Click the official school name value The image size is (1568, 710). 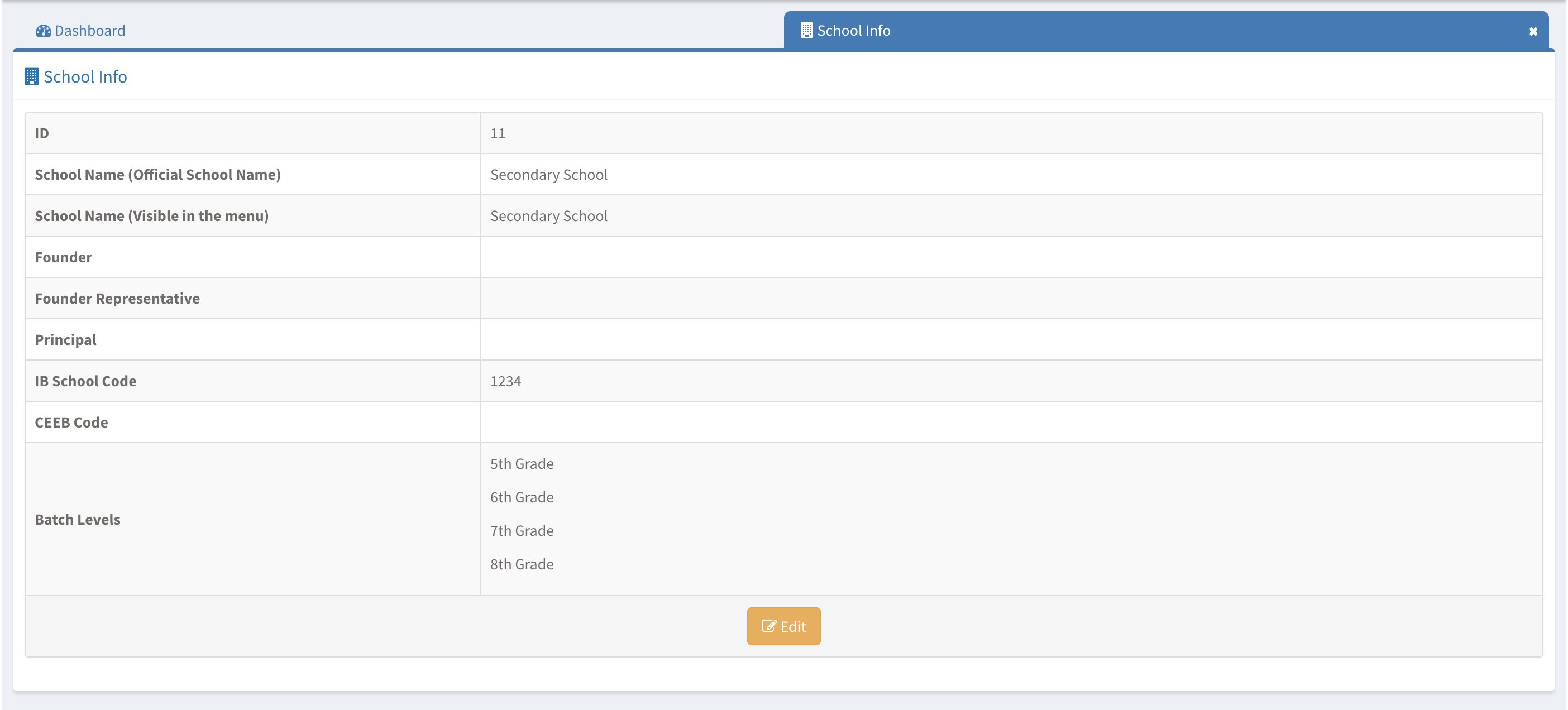(548, 175)
